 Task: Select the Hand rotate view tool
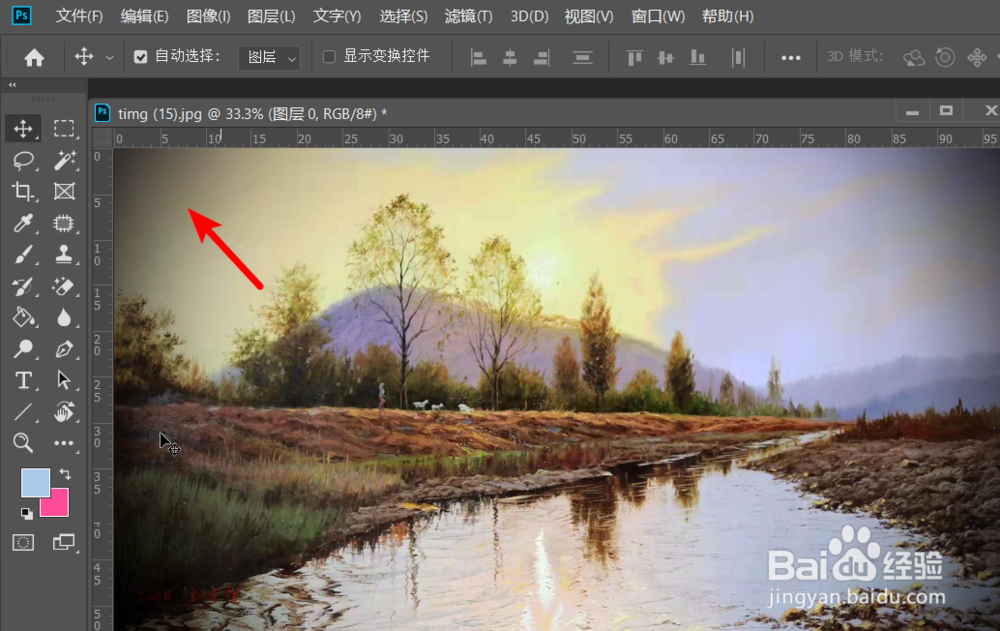click(x=64, y=412)
